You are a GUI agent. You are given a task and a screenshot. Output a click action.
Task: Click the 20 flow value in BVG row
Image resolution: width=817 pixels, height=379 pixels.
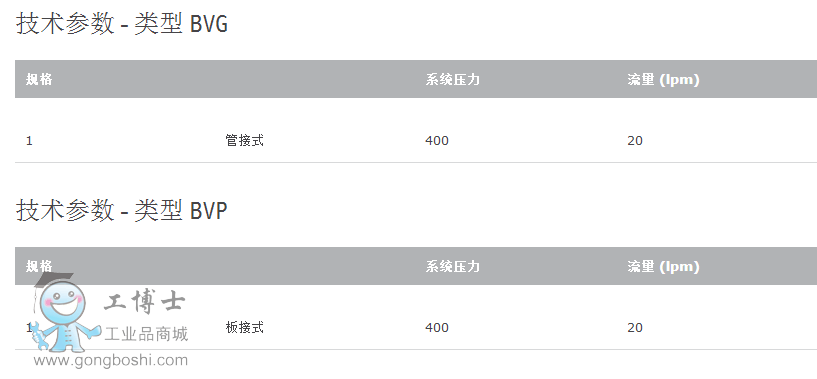[x=635, y=141]
